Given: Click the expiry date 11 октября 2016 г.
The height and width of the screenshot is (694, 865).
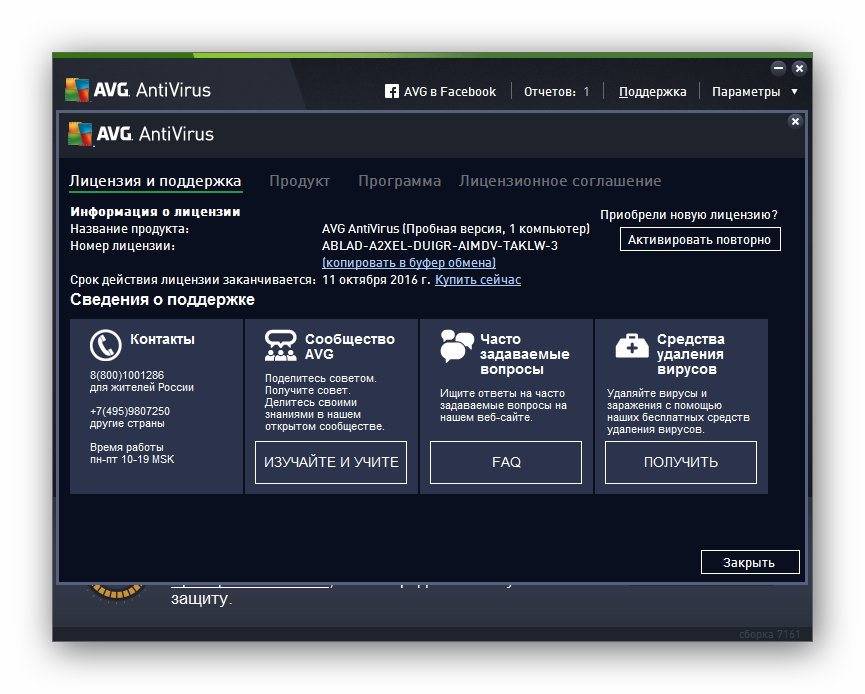Looking at the screenshot, I should (376, 280).
